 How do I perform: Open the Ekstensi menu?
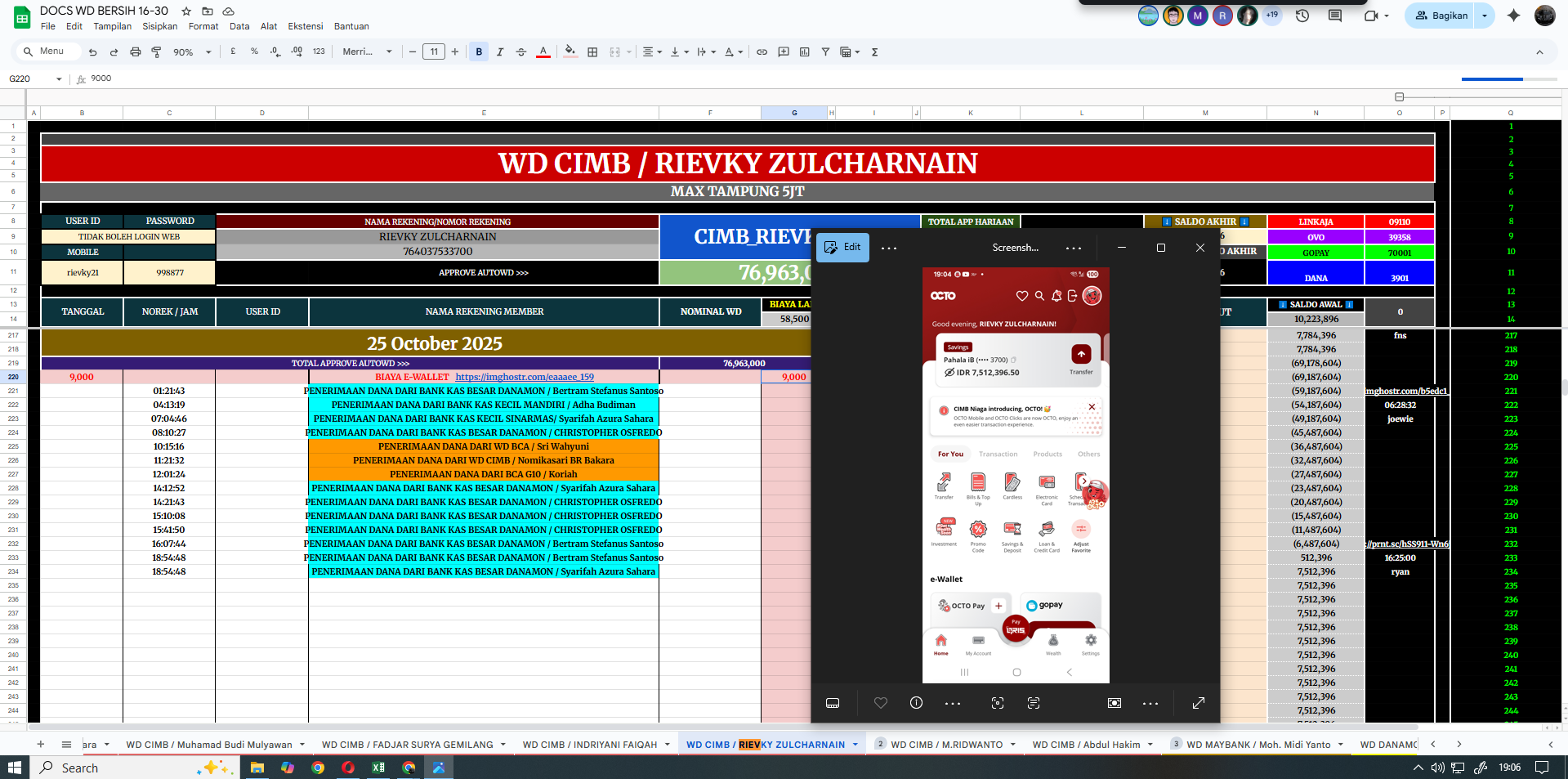pos(306,26)
